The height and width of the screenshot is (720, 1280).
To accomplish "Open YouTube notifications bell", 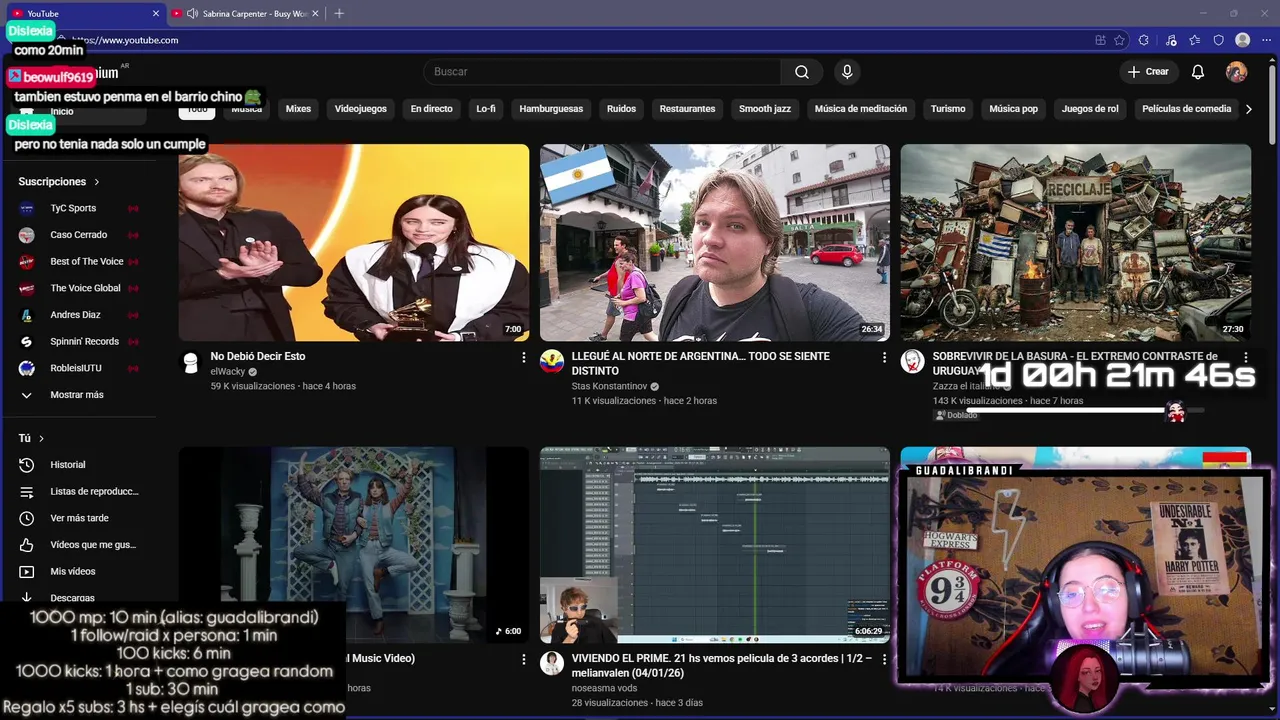I will pyautogui.click(x=1198, y=72).
